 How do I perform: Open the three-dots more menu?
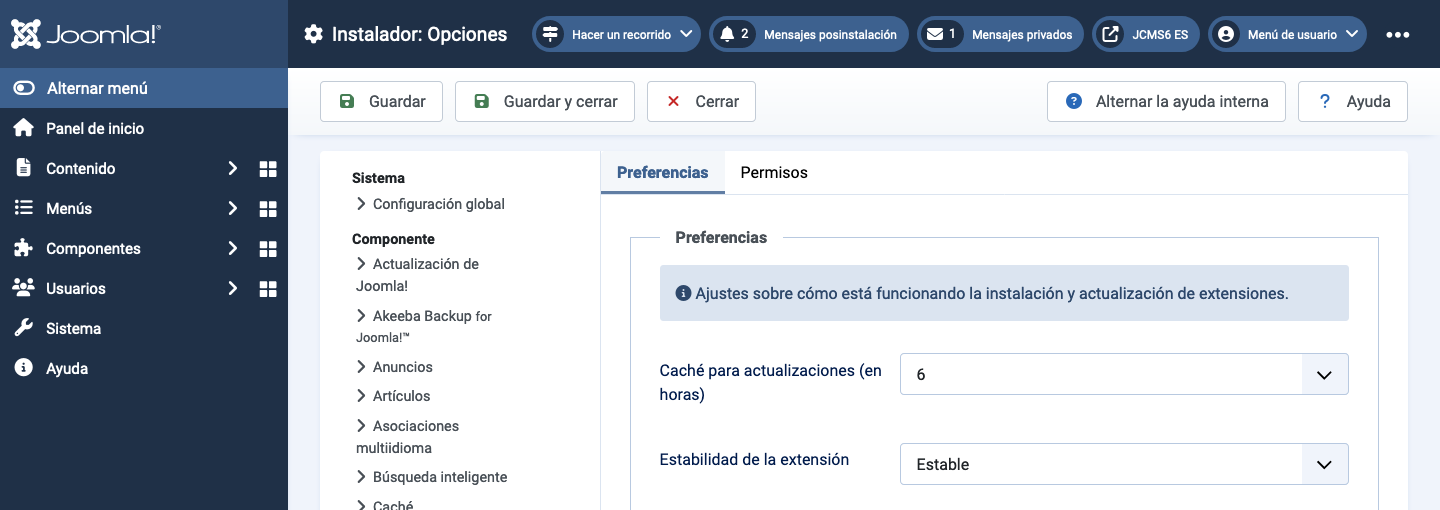(1398, 34)
